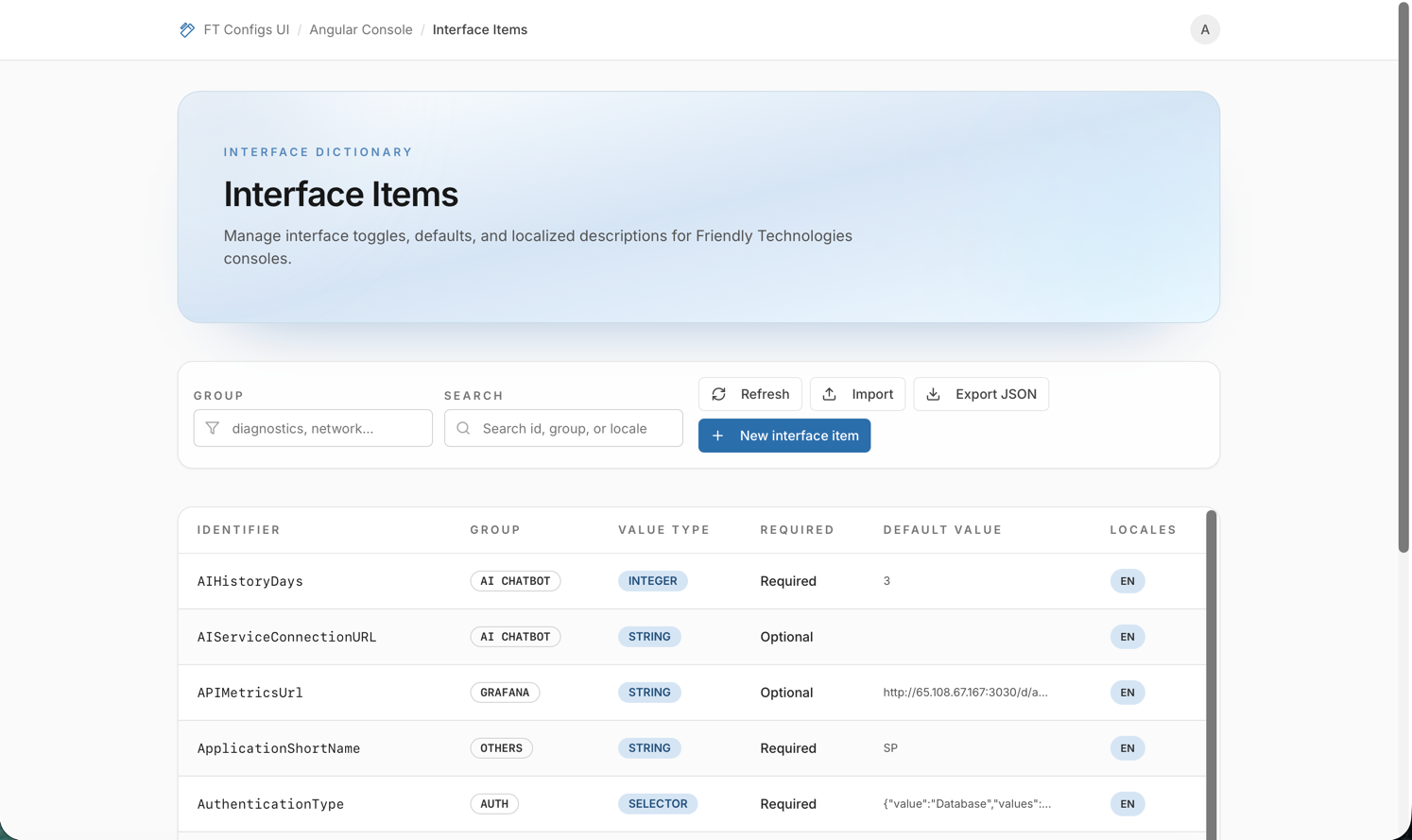The image size is (1412, 840).
Task: Click the Database JSON default value
Action: pos(967,804)
